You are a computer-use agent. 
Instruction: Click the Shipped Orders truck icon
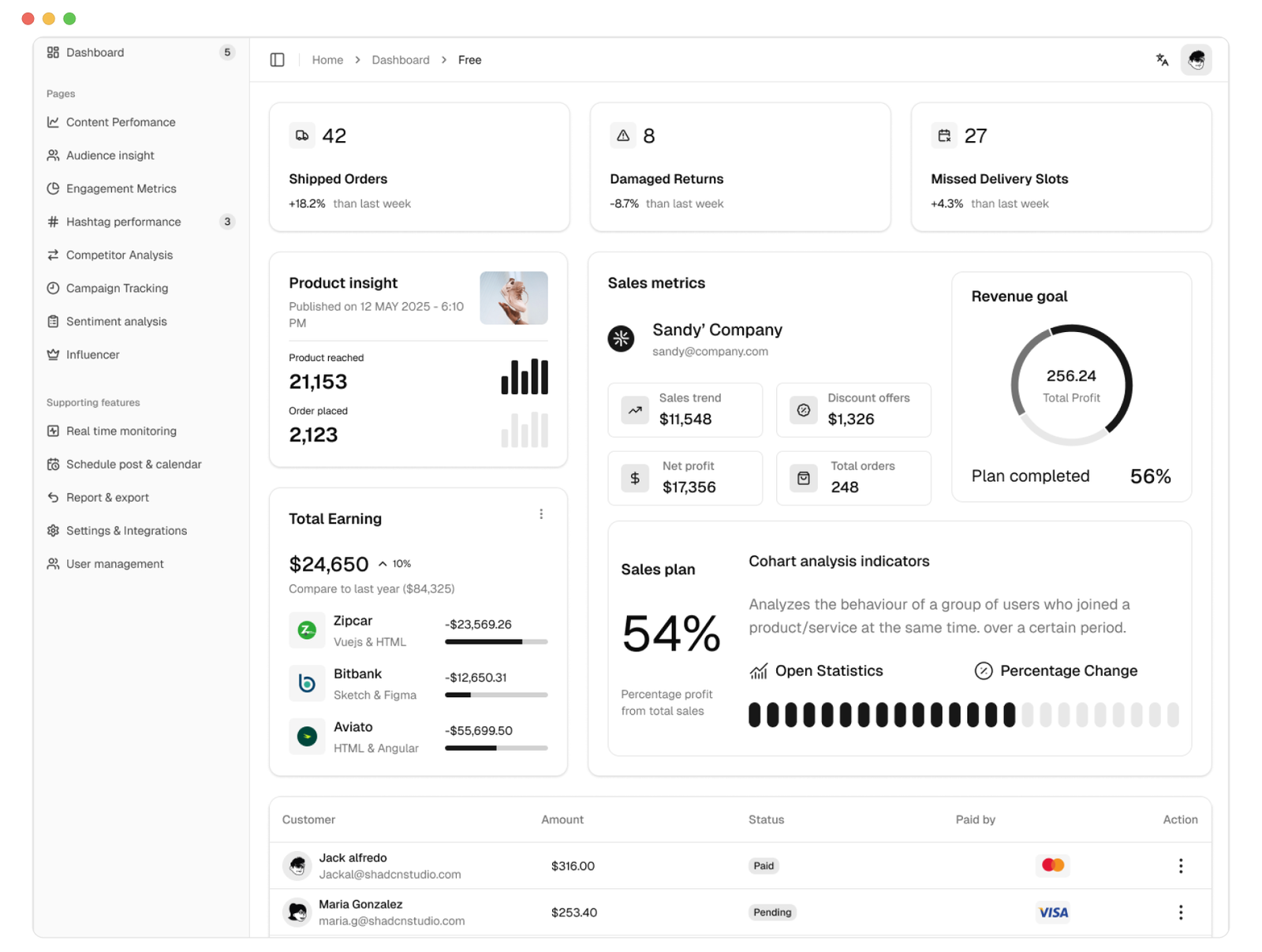click(302, 136)
